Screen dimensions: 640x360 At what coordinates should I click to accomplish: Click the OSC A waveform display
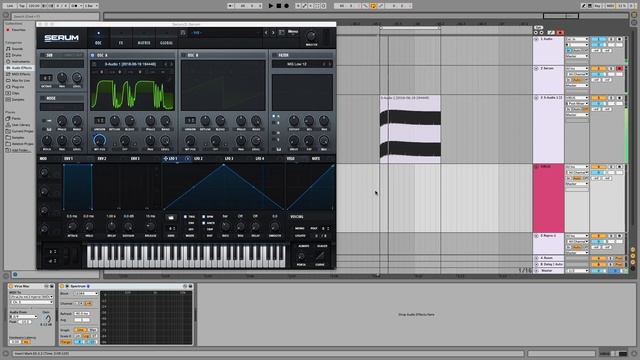click(132, 94)
